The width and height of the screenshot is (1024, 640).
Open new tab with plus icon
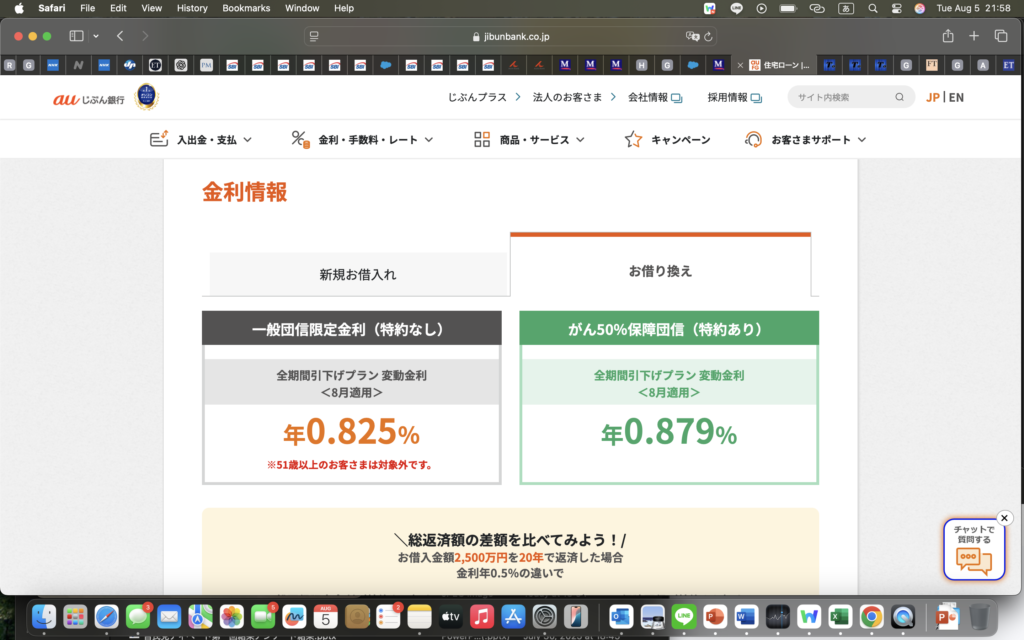[x=974, y=36]
